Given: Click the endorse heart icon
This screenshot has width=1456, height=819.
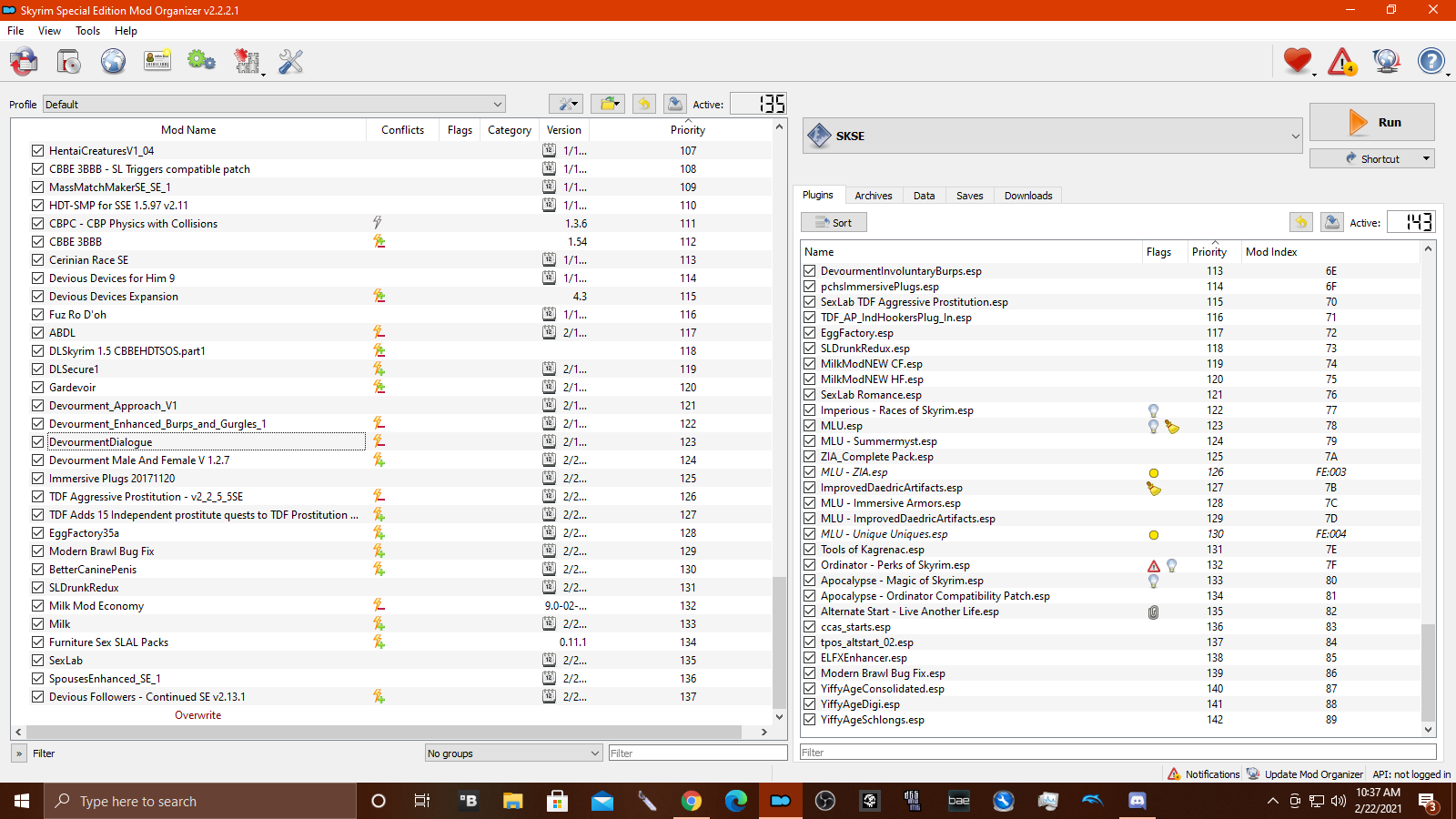Looking at the screenshot, I should pyautogui.click(x=1297, y=62).
